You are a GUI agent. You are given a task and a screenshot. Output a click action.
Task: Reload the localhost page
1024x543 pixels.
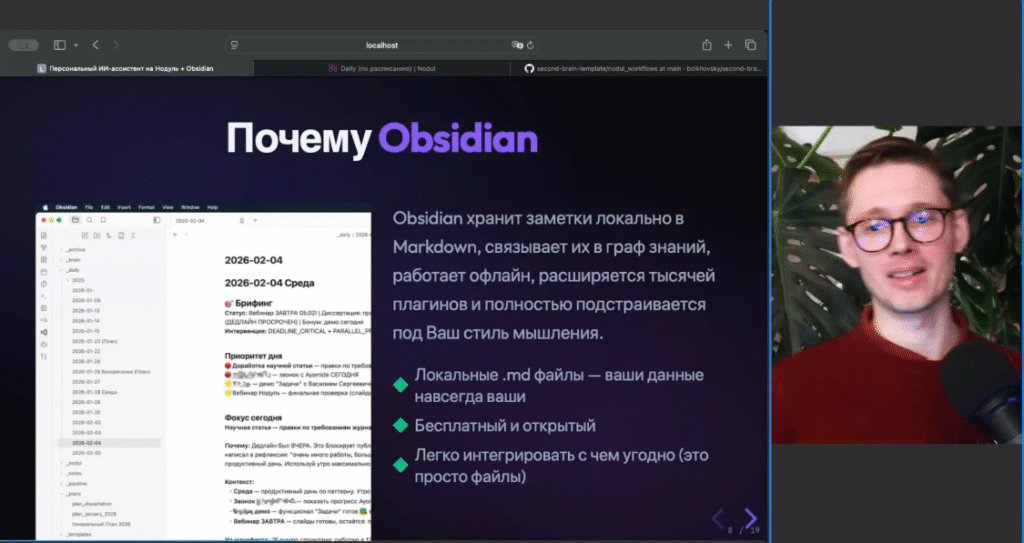point(530,45)
